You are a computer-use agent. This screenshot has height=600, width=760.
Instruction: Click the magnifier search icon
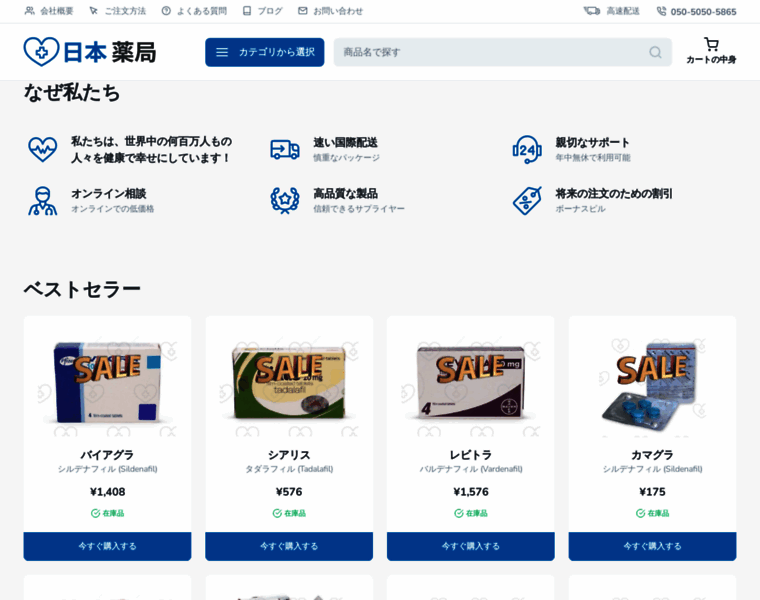click(x=655, y=52)
